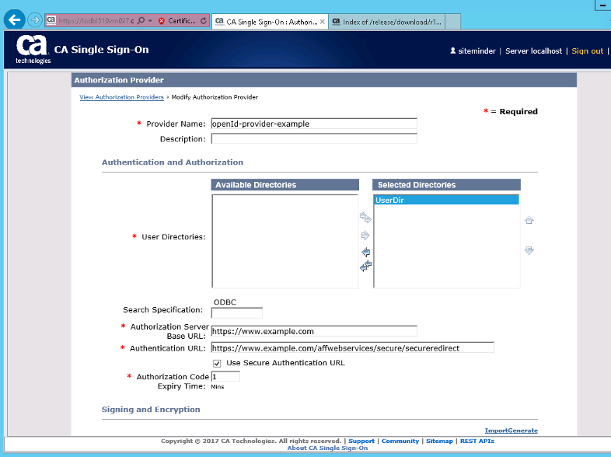This screenshot has height=457, width=611.
Task: Click the siteminder user icon
Action: (453, 51)
